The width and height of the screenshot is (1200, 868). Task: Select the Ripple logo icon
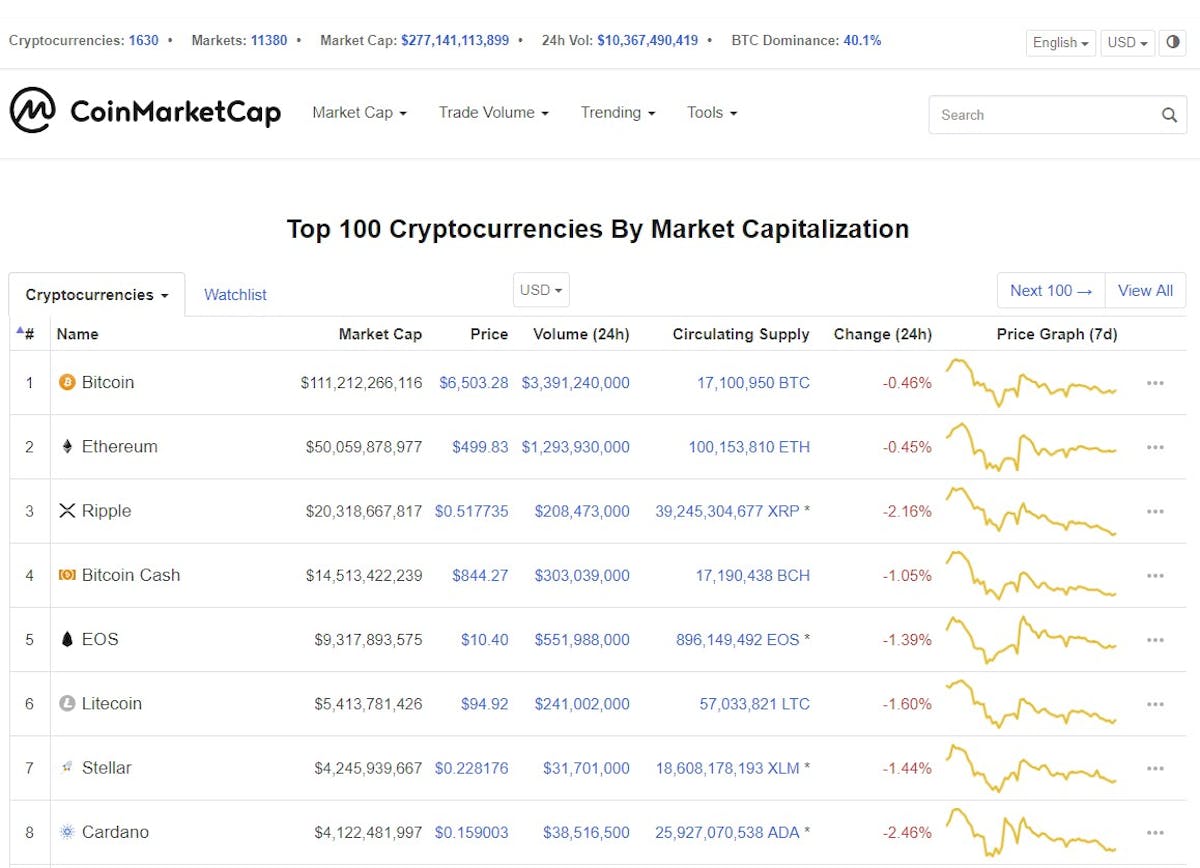coord(65,511)
